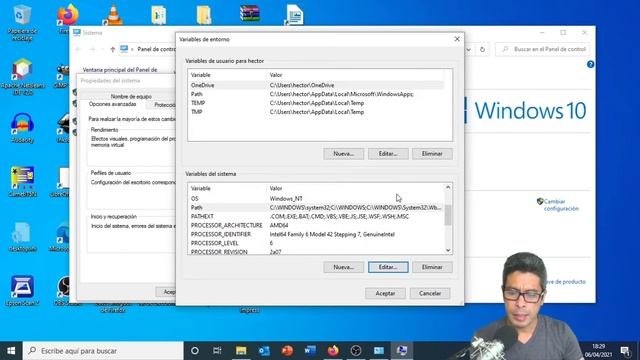Click Nueva under system variables
The image size is (640, 360).
click(343, 267)
